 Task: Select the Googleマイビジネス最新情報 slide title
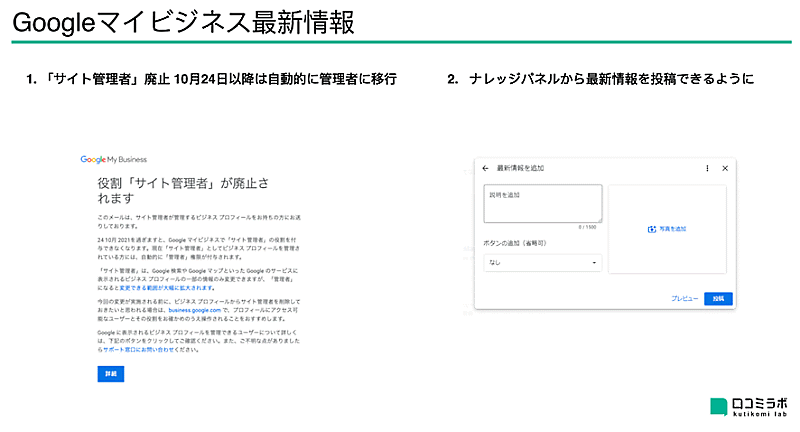185,22
